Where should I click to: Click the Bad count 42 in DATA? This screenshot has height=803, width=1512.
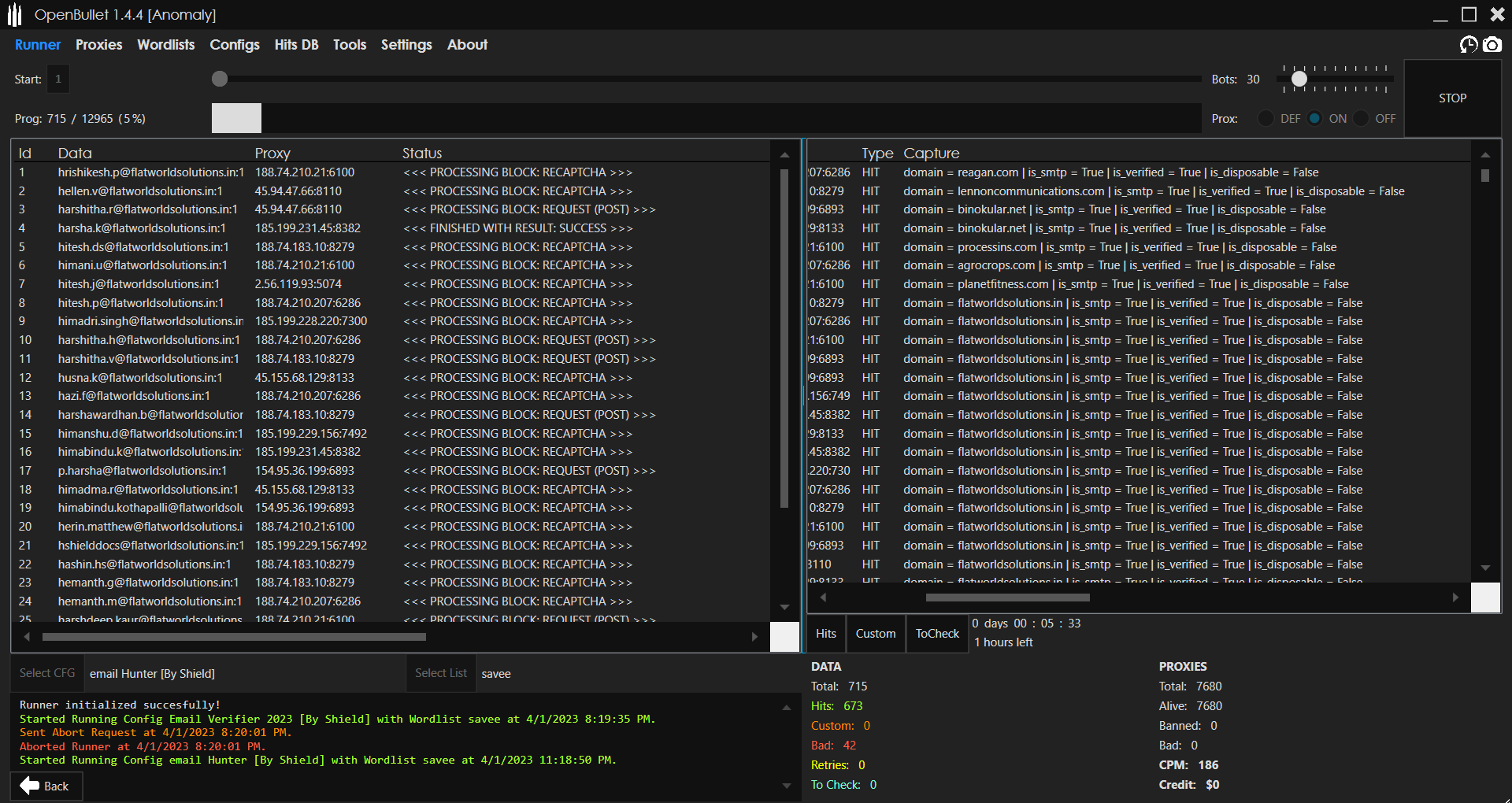click(x=850, y=746)
